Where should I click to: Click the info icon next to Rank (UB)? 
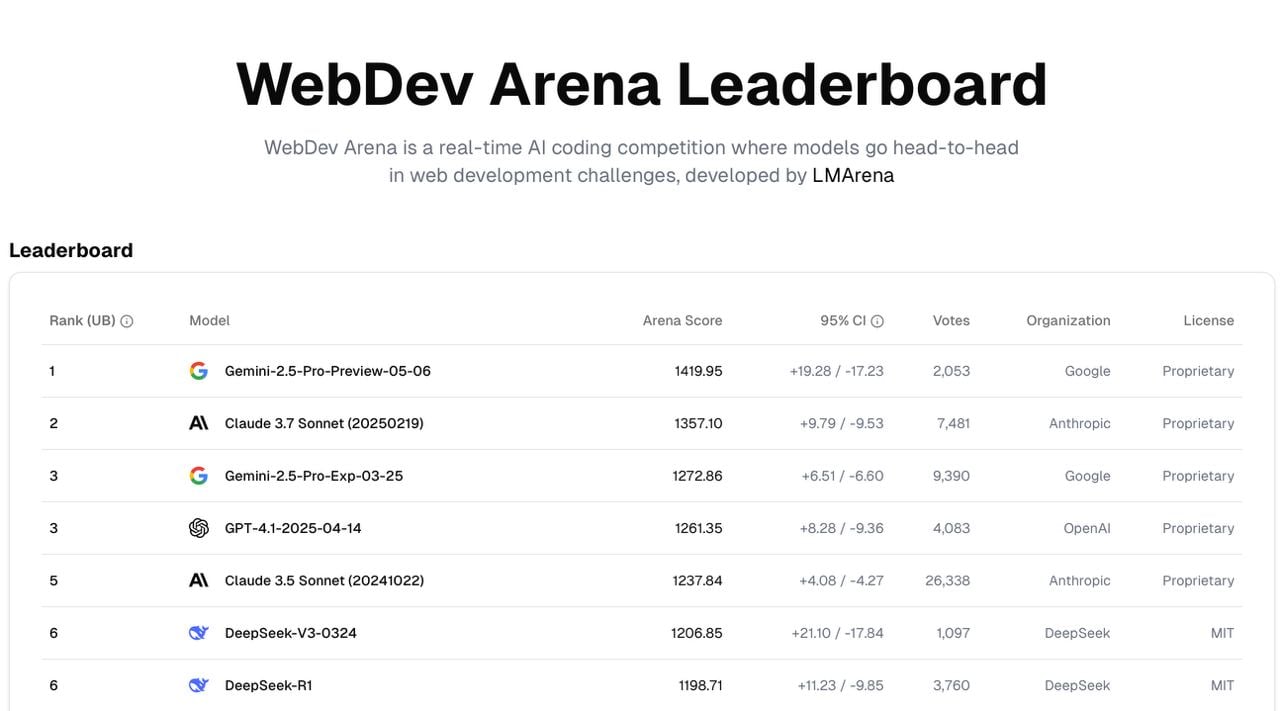(127, 321)
